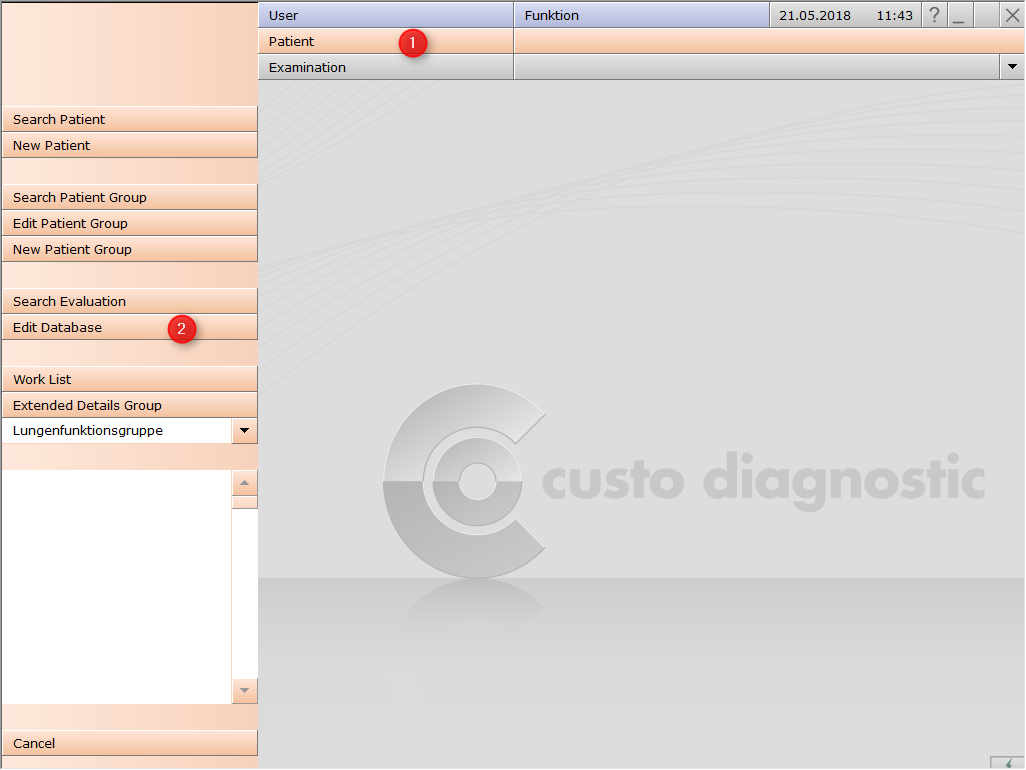Image resolution: width=1026 pixels, height=770 pixels.
Task: Click Search Patient
Action: (130, 119)
